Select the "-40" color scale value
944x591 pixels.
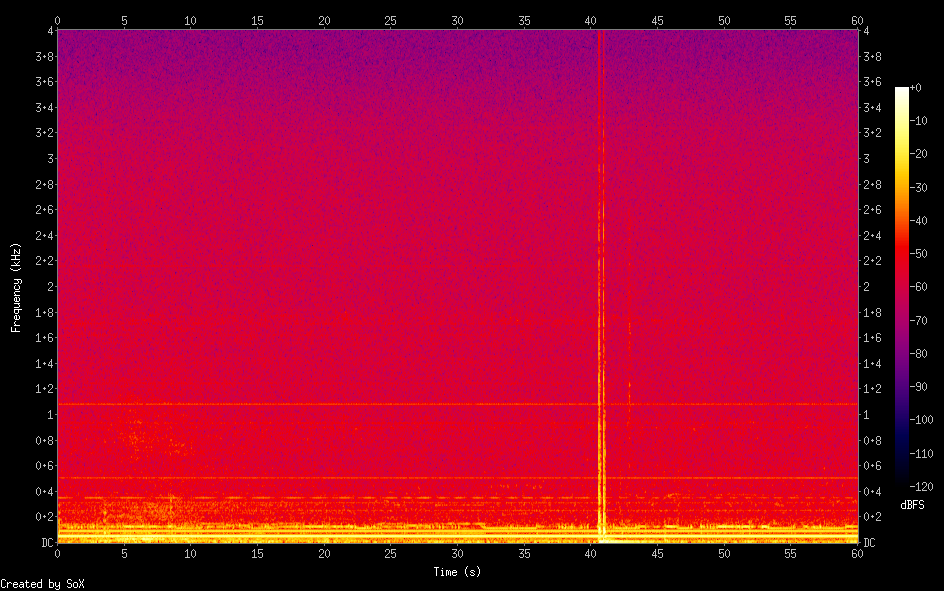919,221
